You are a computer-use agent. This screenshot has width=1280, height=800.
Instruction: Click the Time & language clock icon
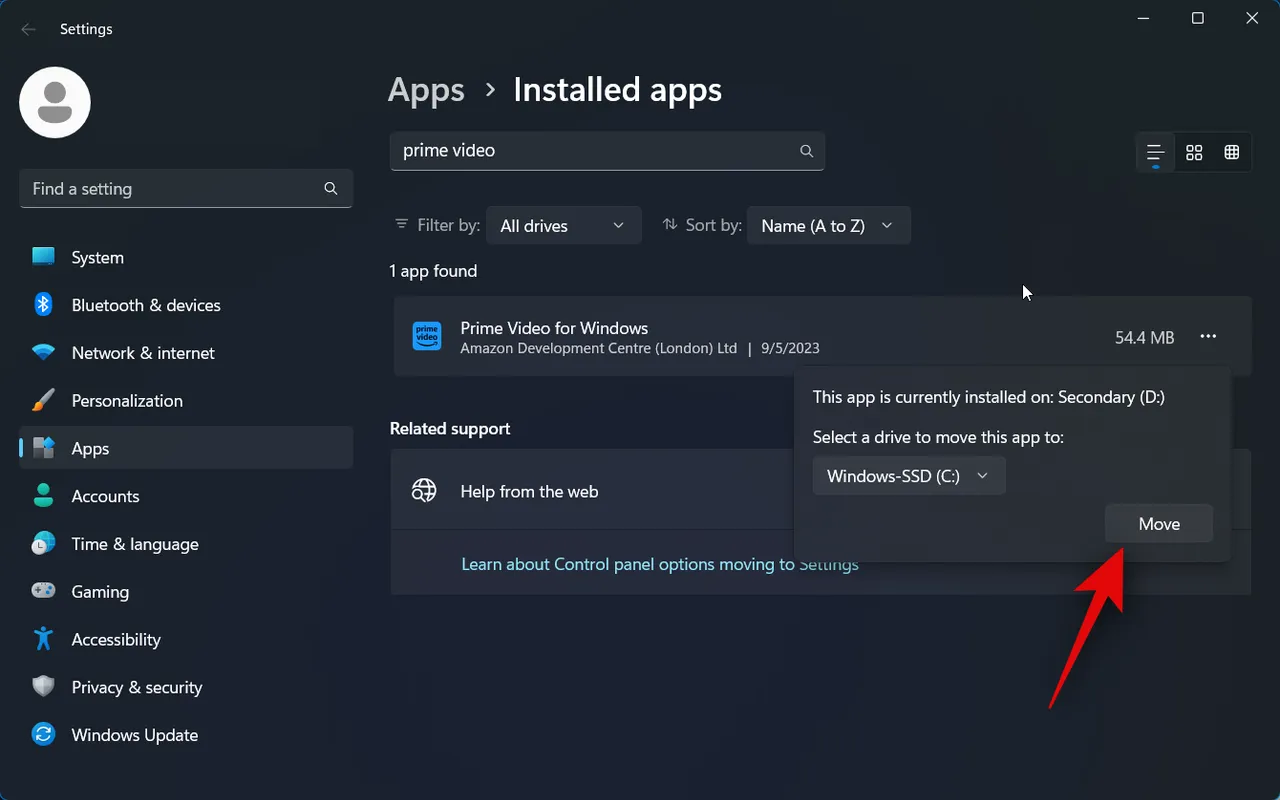click(43, 544)
